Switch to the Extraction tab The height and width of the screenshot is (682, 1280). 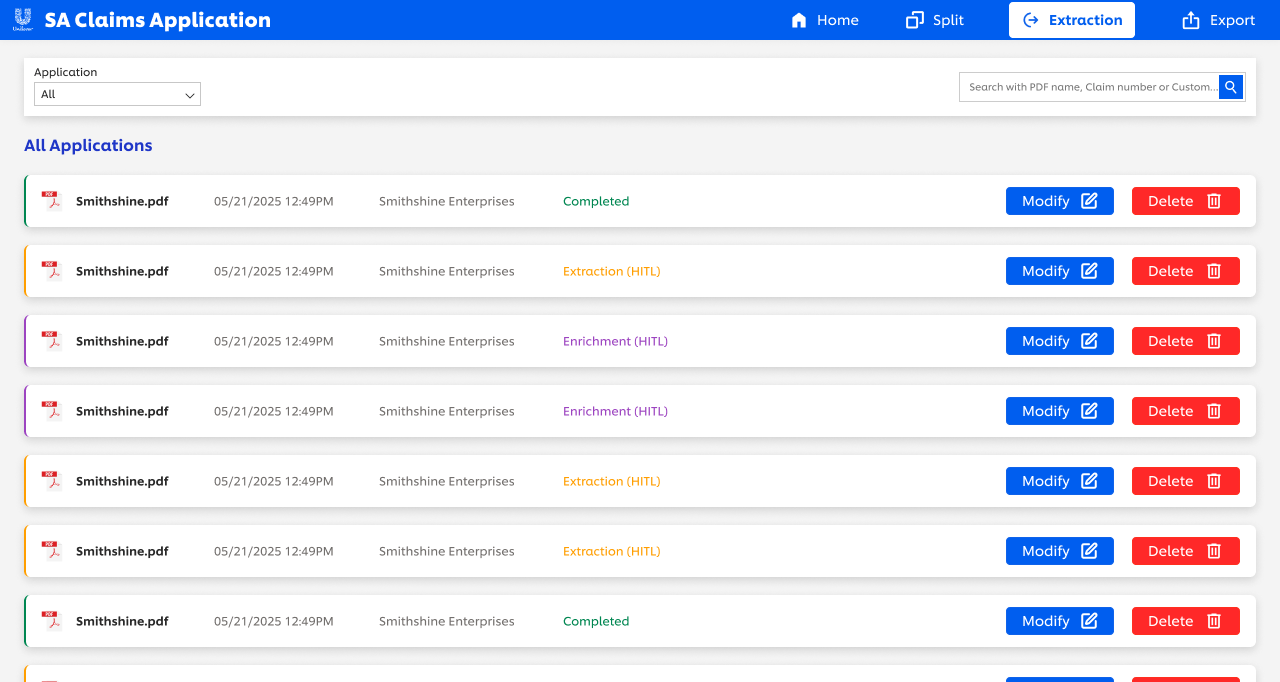1071,20
